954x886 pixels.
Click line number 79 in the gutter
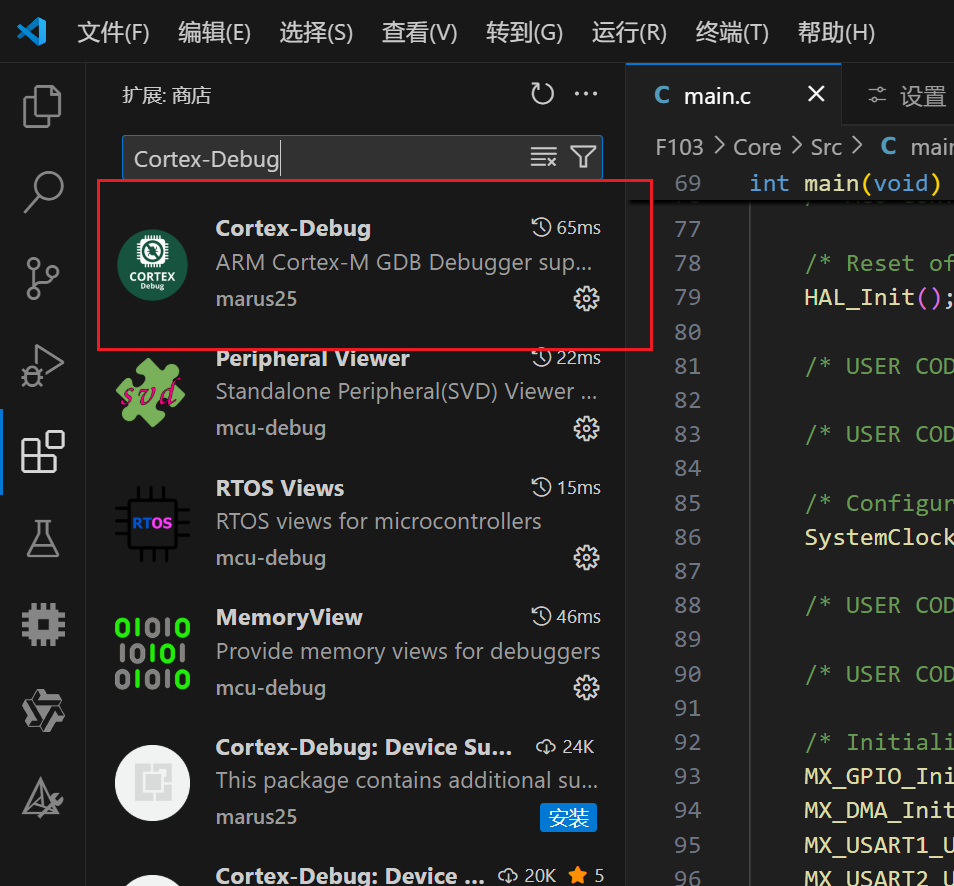tap(688, 297)
